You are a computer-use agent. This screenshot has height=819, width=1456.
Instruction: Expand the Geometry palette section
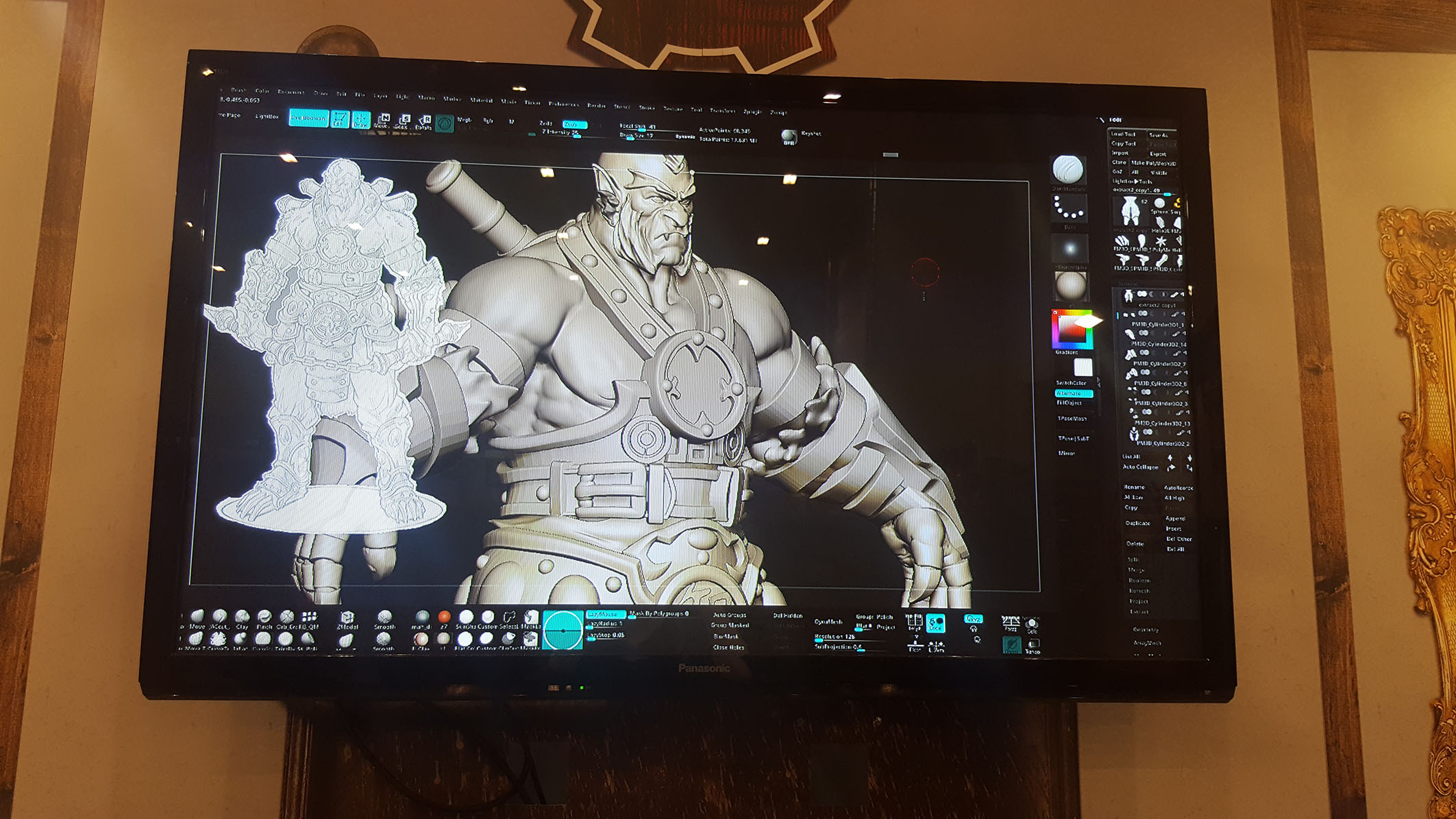(1146, 629)
